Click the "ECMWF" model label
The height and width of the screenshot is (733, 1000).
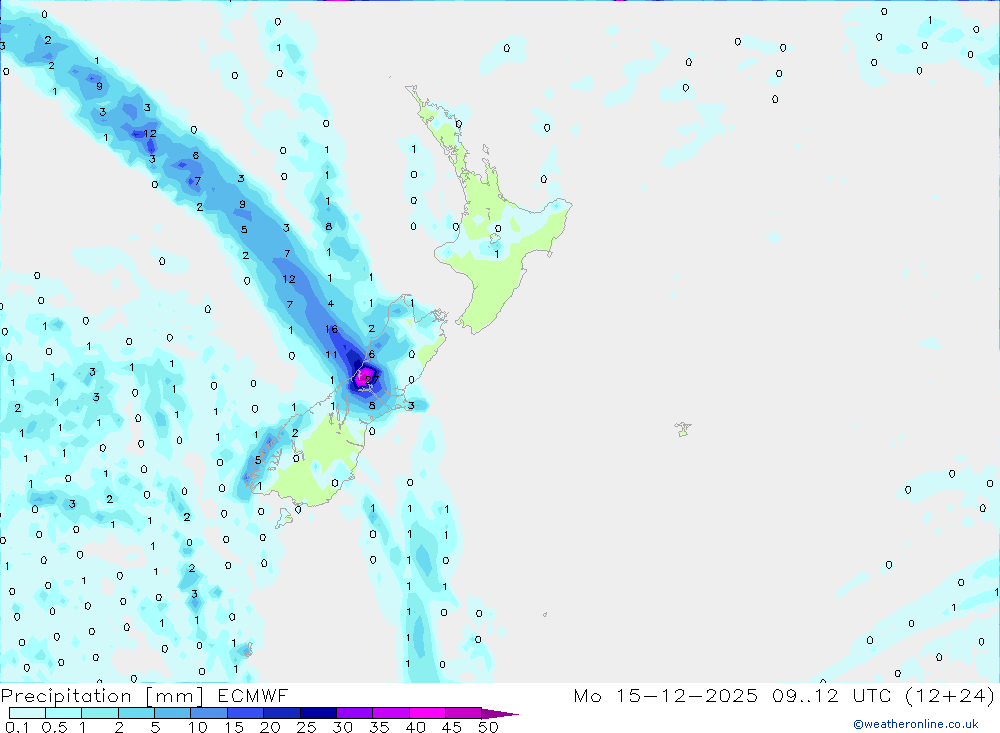click(253, 695)
